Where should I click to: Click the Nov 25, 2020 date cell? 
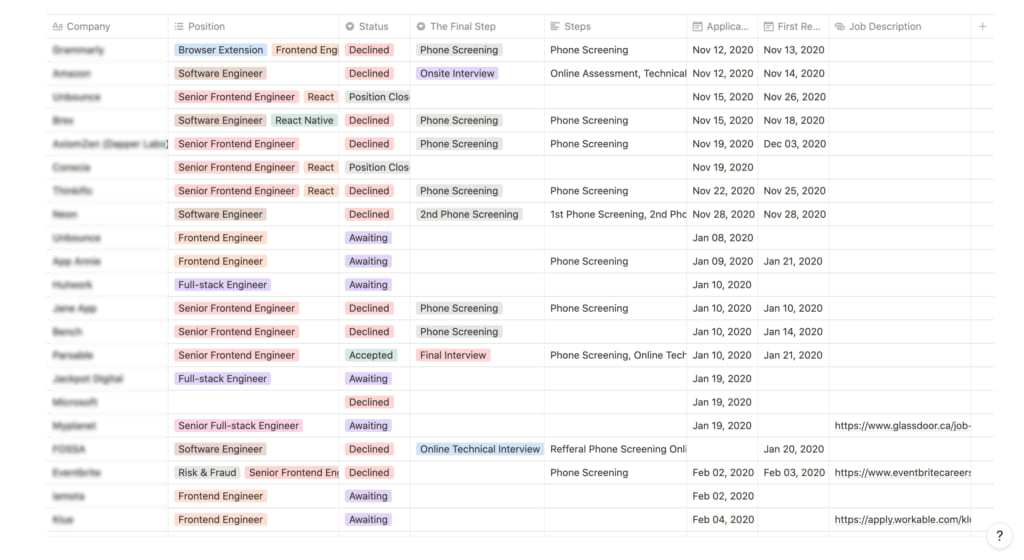[x=794, y=191]
